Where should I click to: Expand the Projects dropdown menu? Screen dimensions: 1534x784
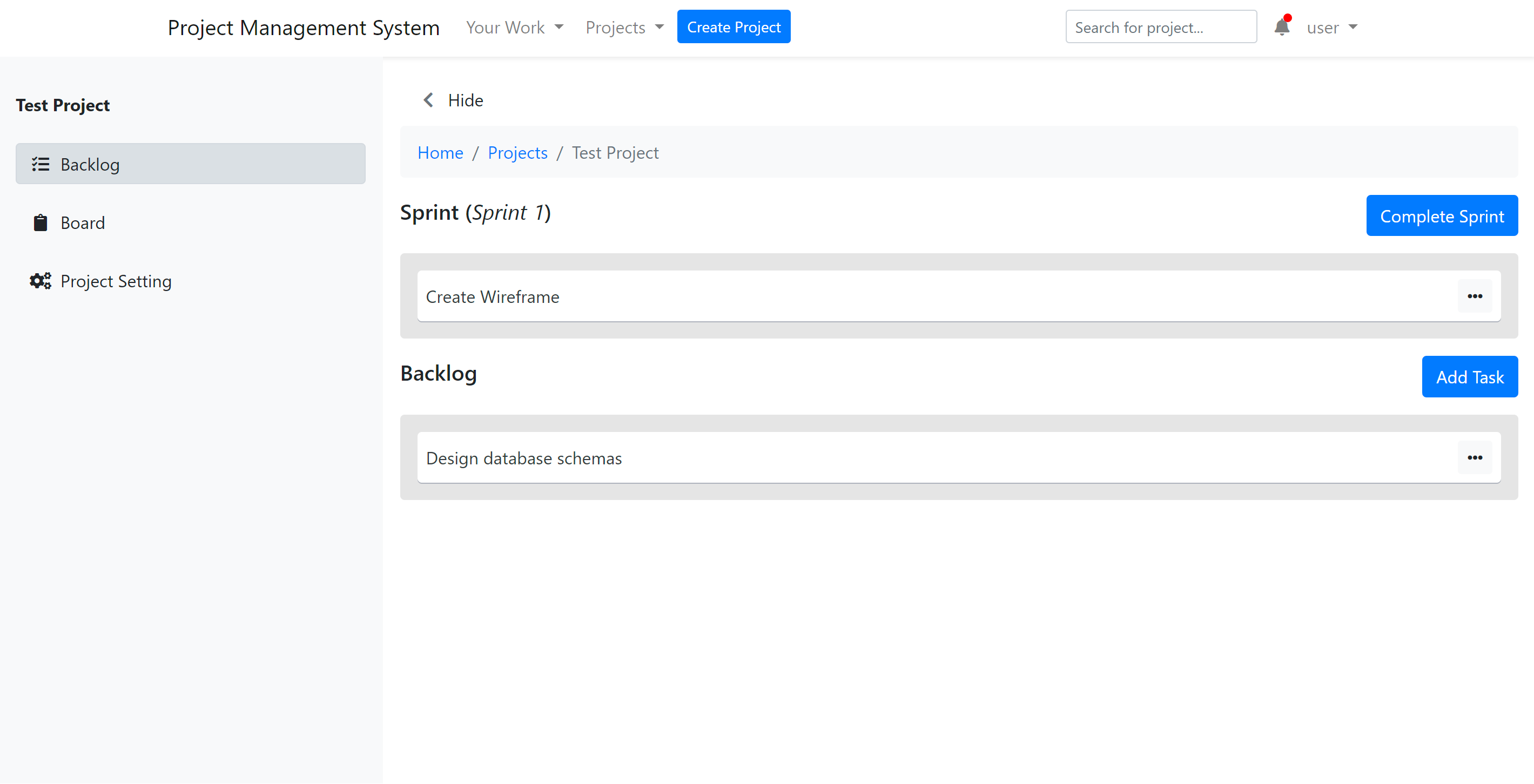[x=622, y=27]
